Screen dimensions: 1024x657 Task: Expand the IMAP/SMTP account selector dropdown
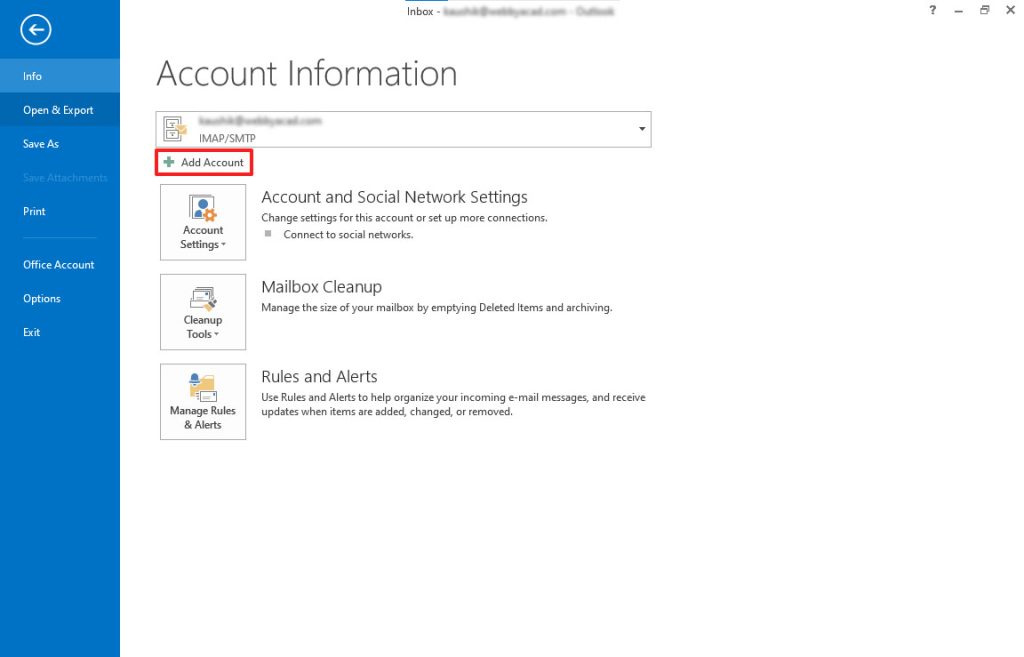click(x=642, y=129)
